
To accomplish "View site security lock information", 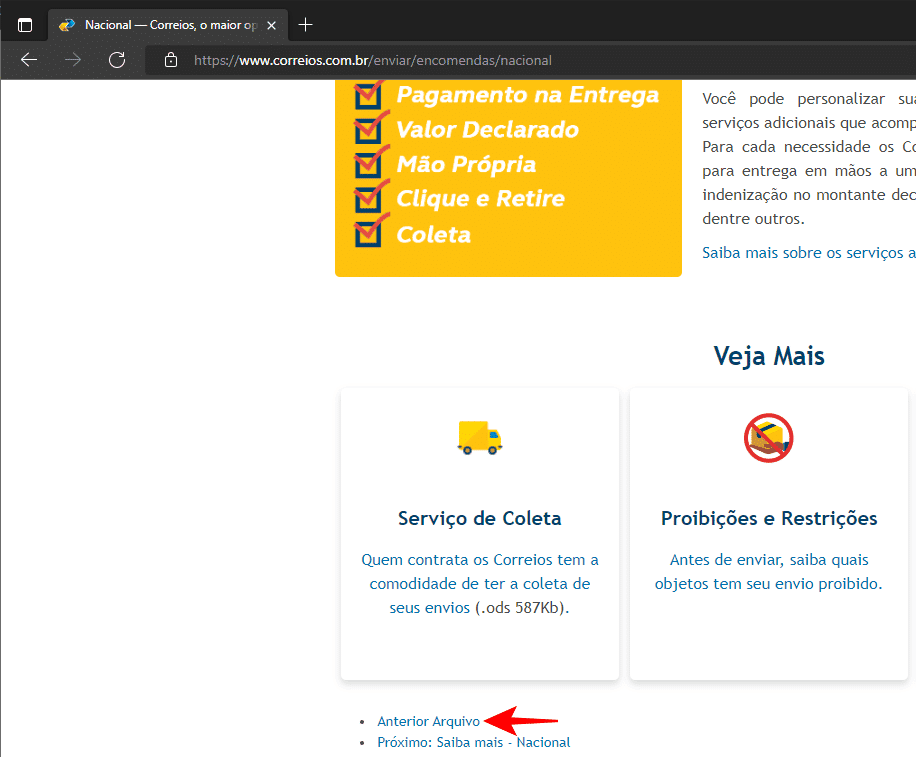I will click(x=171, y=60).
